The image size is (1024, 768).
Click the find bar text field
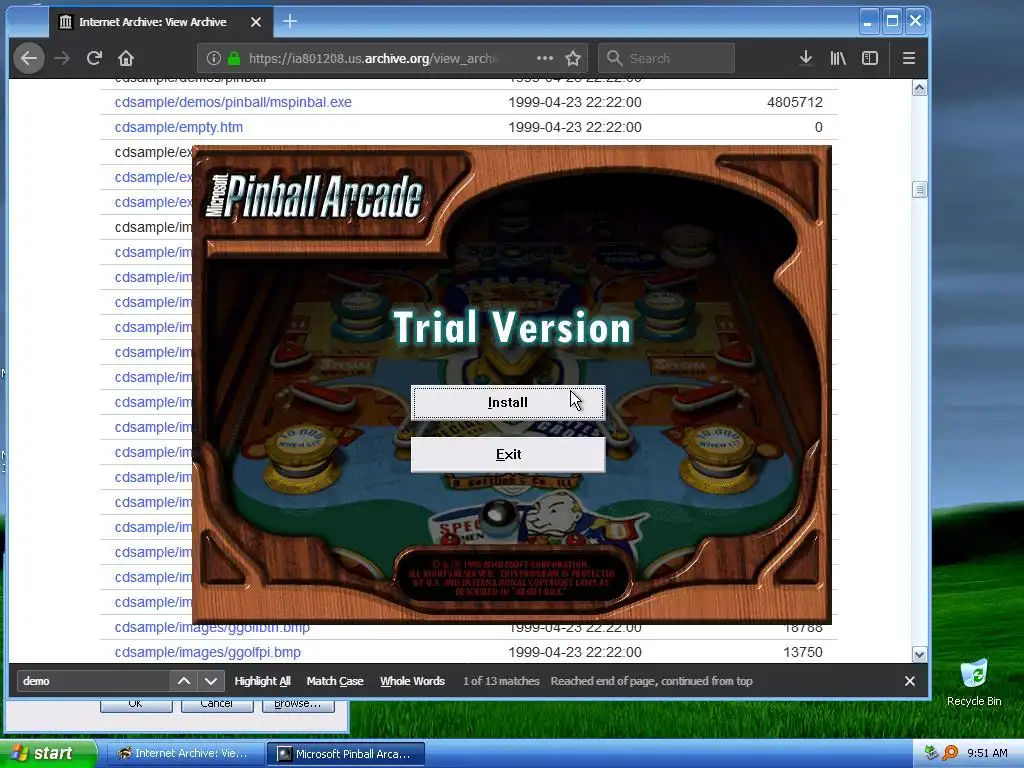[93, 681]
